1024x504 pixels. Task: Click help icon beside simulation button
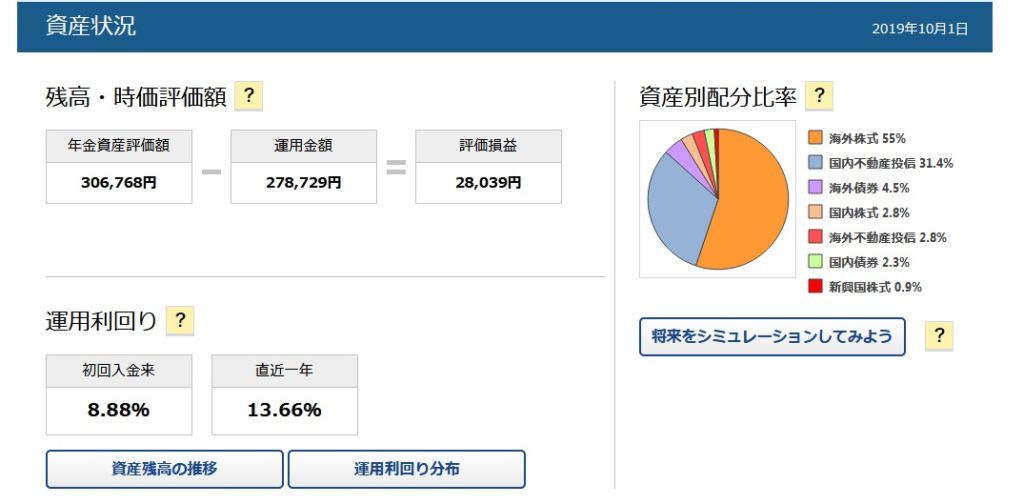point(939,337)
